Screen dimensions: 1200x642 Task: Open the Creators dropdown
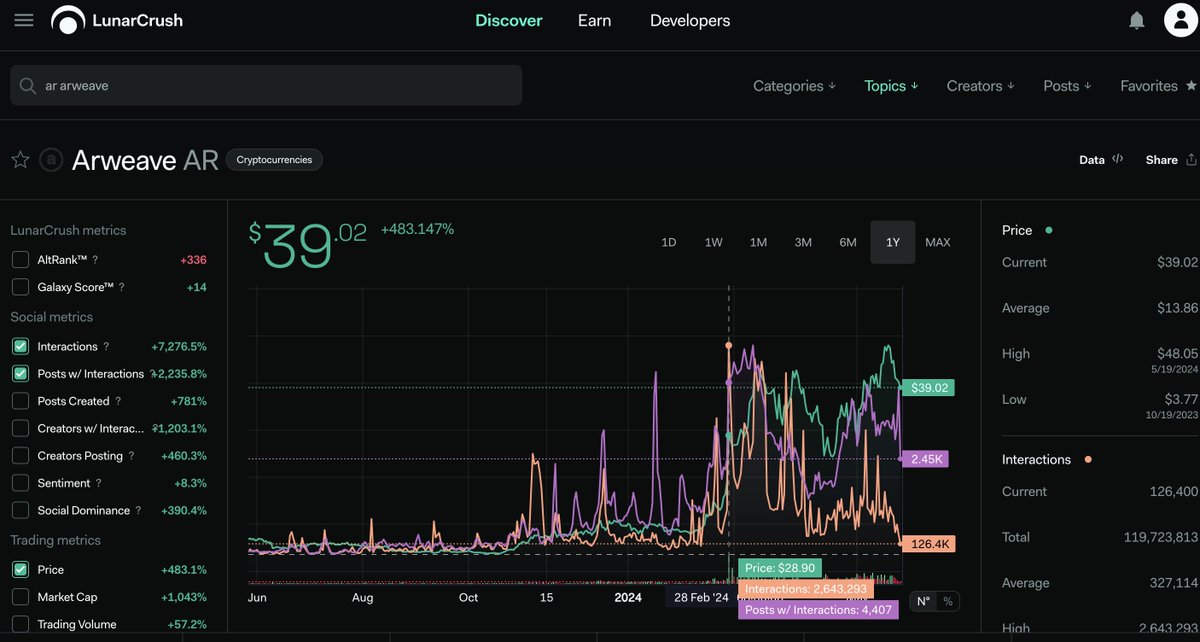(980, 86)
